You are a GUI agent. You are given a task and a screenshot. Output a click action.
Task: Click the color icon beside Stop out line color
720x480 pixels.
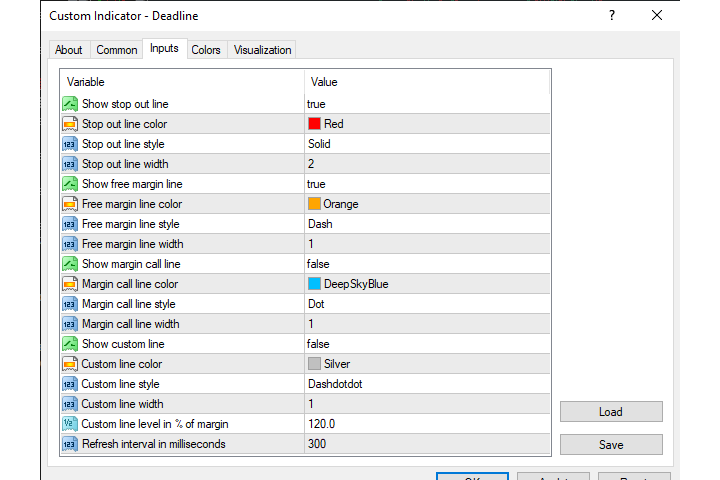[x=70, y=124]
